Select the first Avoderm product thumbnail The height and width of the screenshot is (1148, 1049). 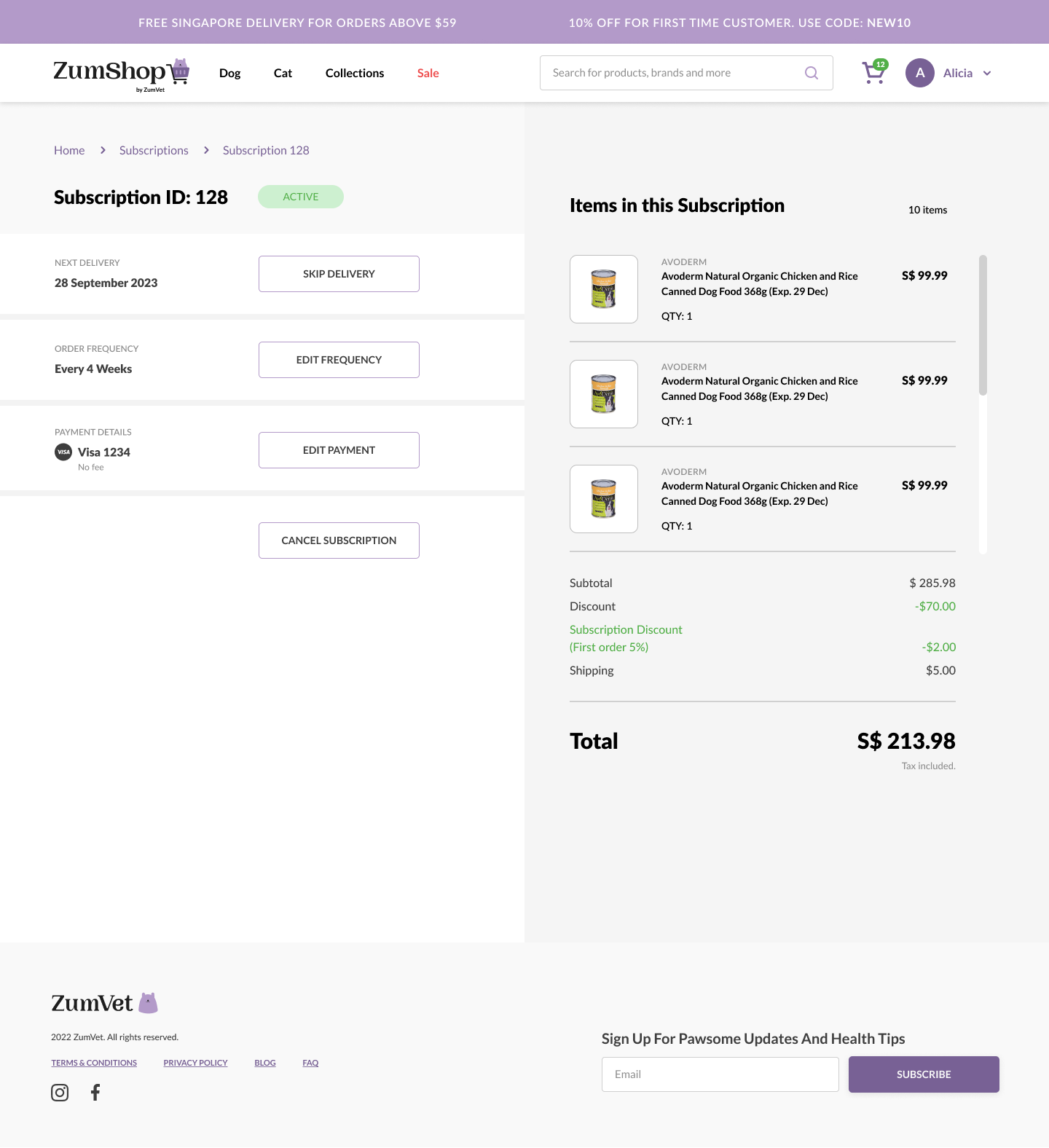click(604, 289)
